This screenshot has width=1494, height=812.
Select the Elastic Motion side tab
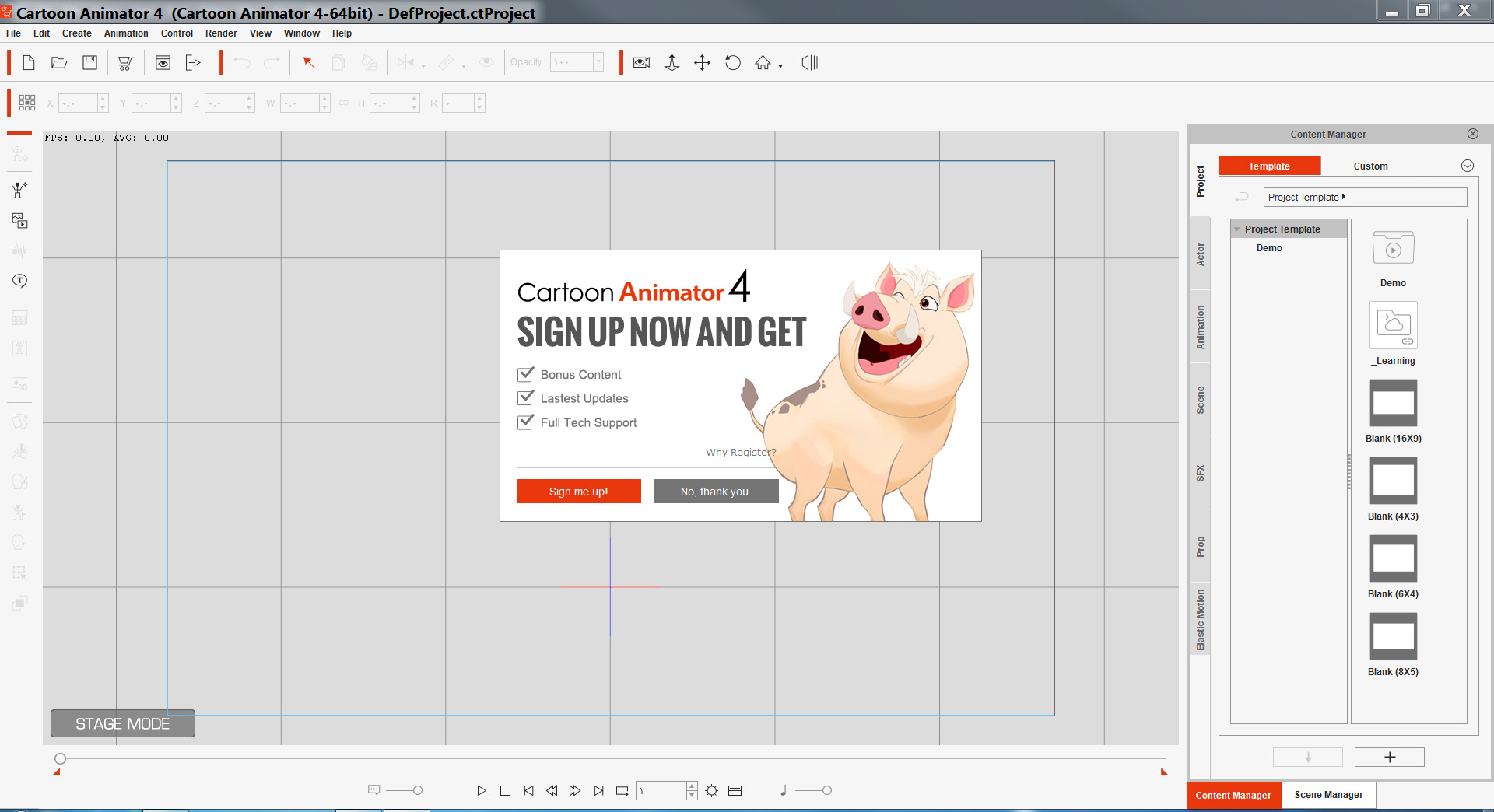click(1201, 620)
